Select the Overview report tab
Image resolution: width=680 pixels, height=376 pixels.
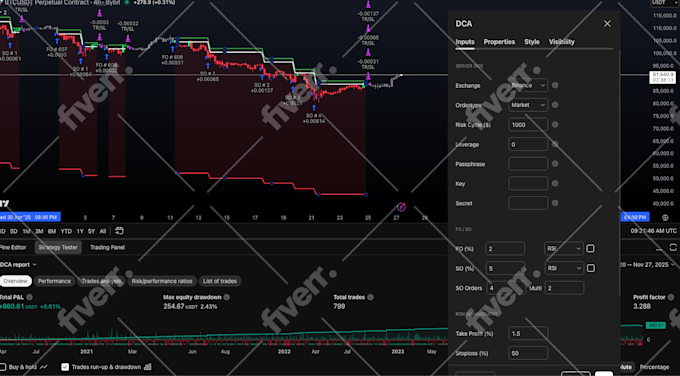point(15,281)
